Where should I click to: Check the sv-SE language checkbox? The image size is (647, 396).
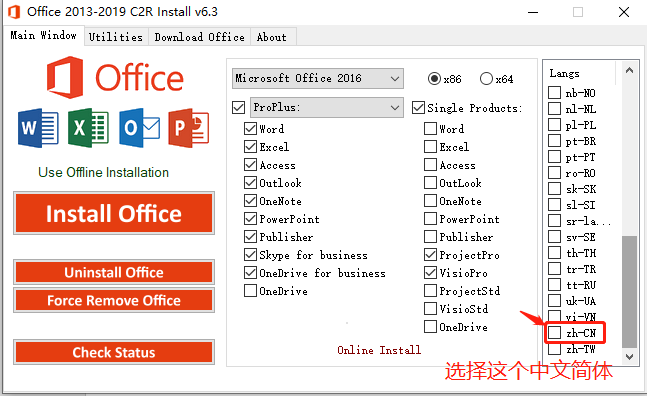point(555,237)
